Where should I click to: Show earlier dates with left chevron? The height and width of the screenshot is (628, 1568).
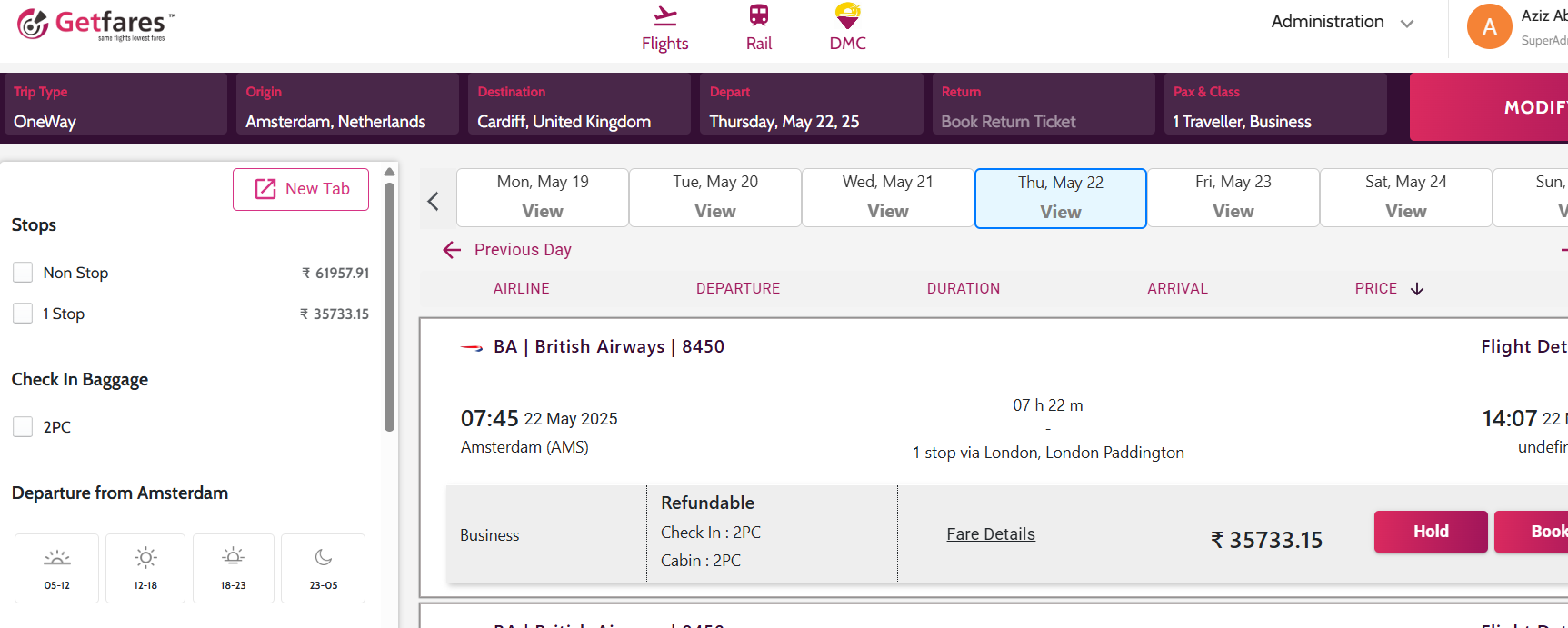click(434, 201)
